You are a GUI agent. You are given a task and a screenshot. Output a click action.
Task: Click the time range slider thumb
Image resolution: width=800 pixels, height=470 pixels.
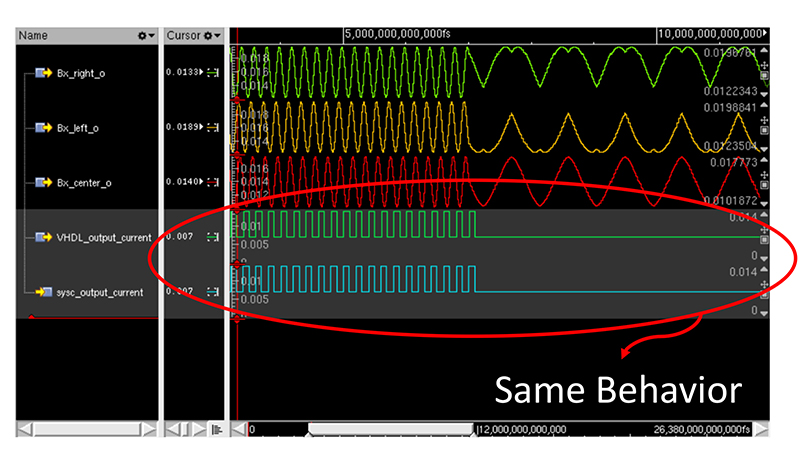click(x=391, y=429)
